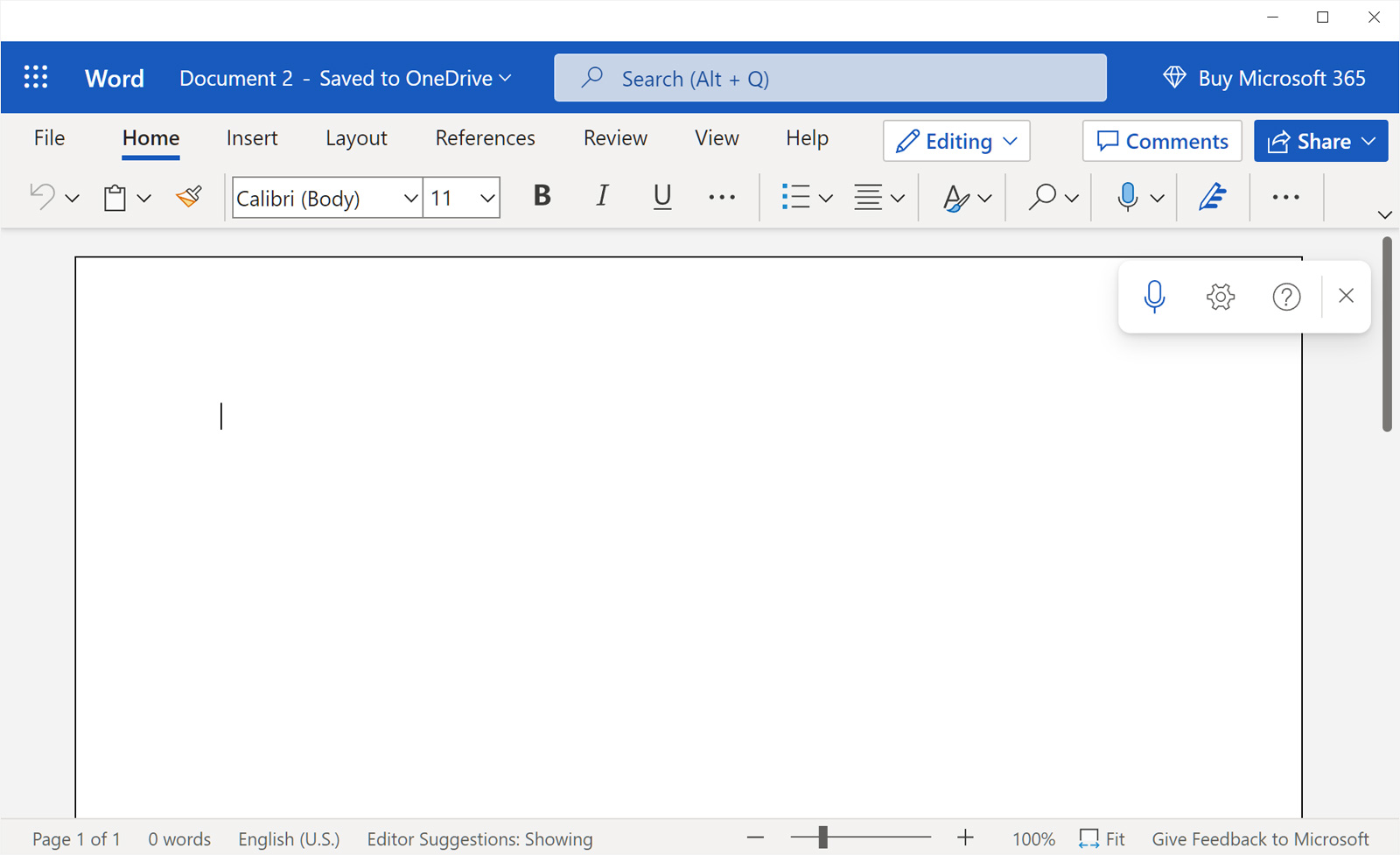
Task: Click the Bullets list icon
Action: [x=795, y=197]
